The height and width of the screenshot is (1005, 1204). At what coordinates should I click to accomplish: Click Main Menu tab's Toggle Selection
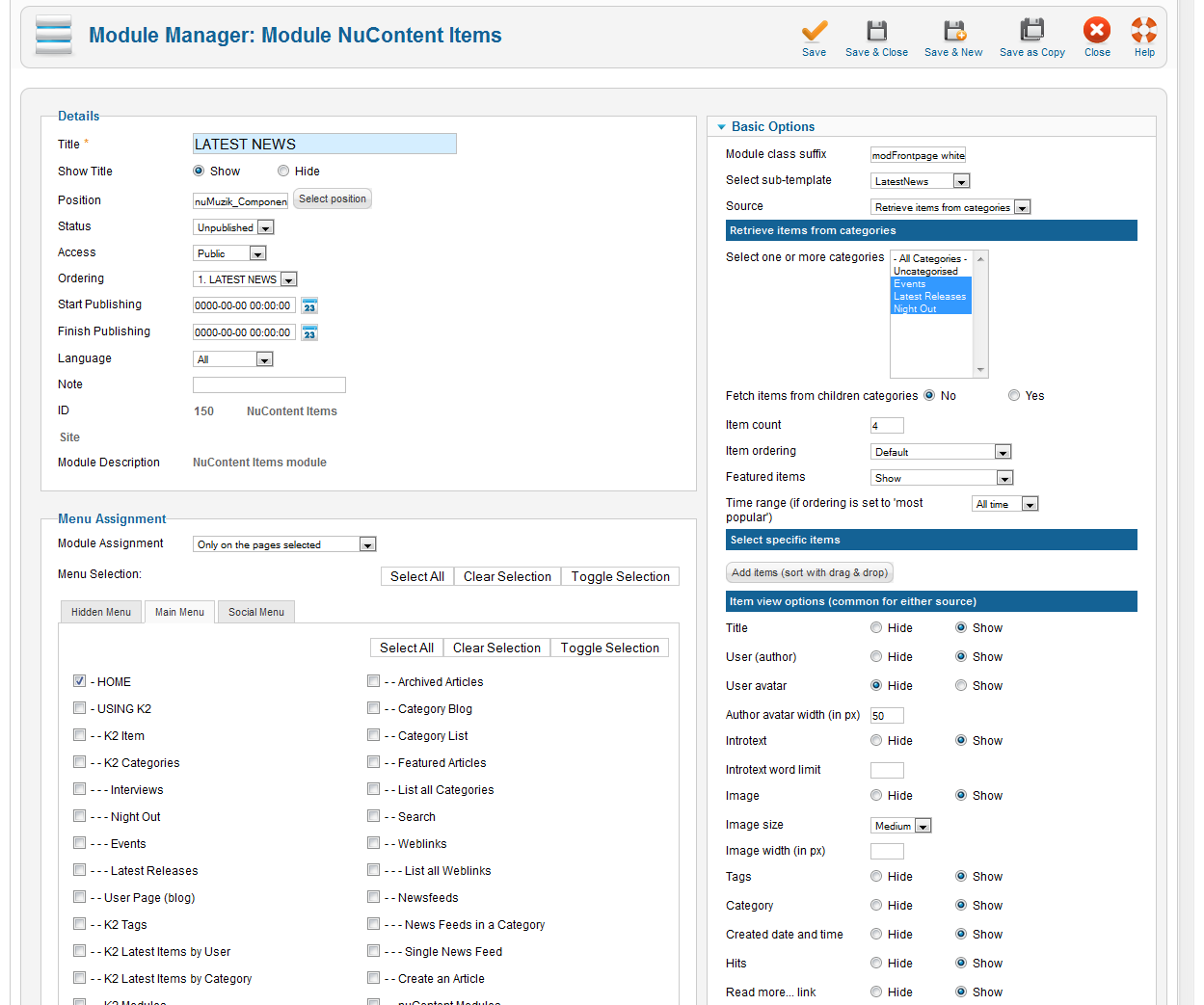[610, 648]
